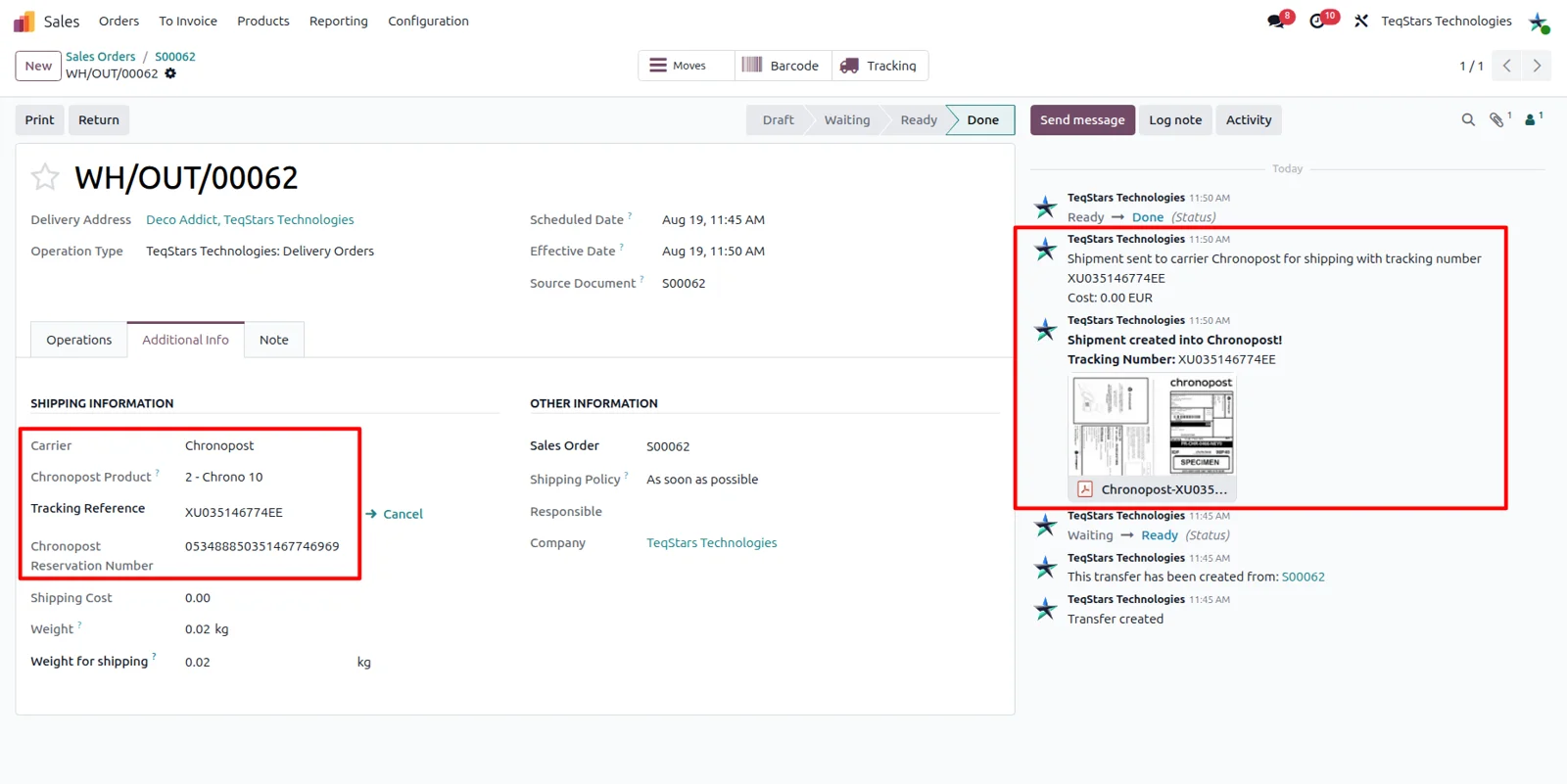Viewport: 1567px width, 784px height.
Task: Open the Chronopost shipping label thumbnail
Action: point(1153,425)
